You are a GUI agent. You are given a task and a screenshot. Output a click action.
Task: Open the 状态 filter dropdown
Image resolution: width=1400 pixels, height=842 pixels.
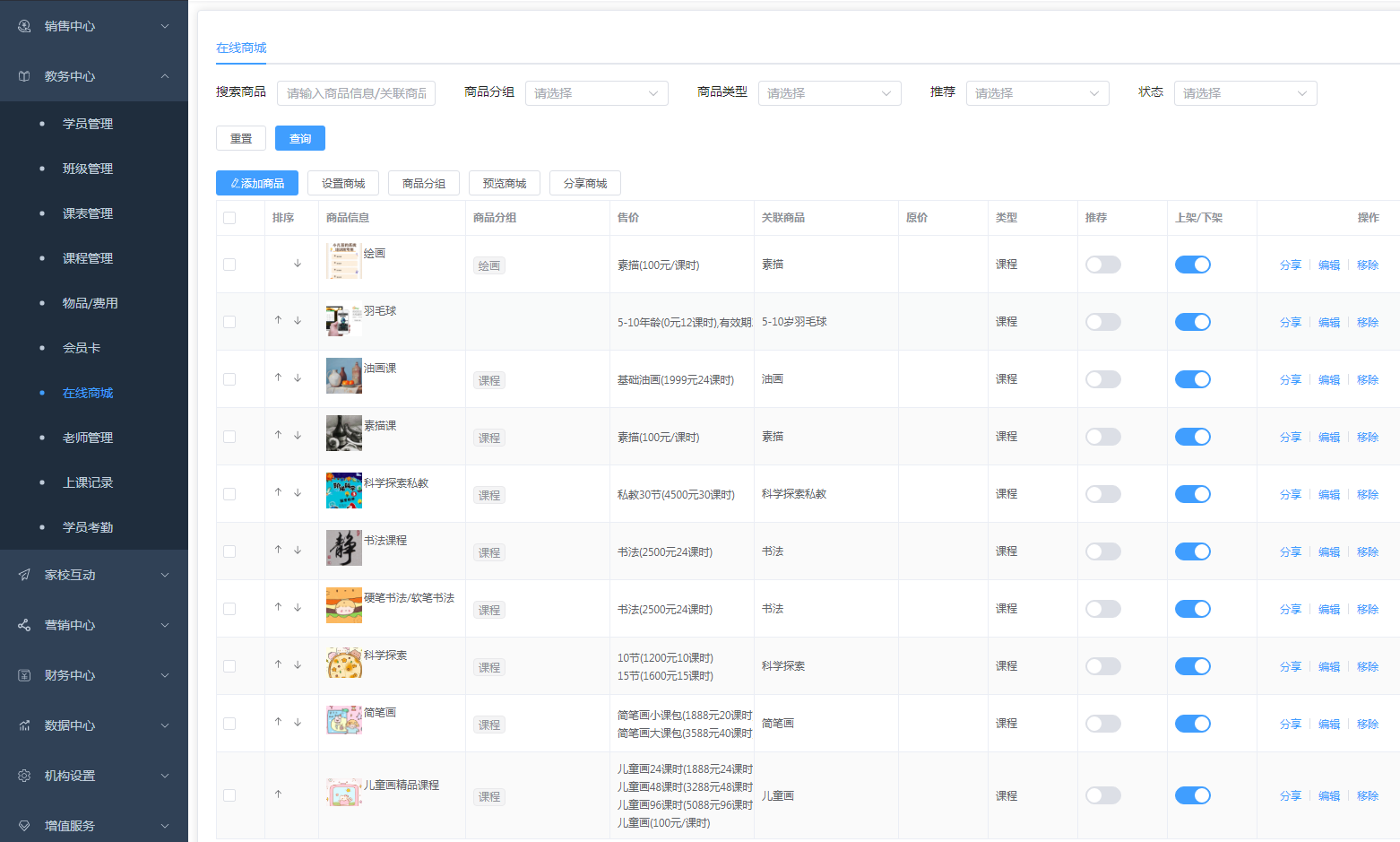coord(1246,93)
